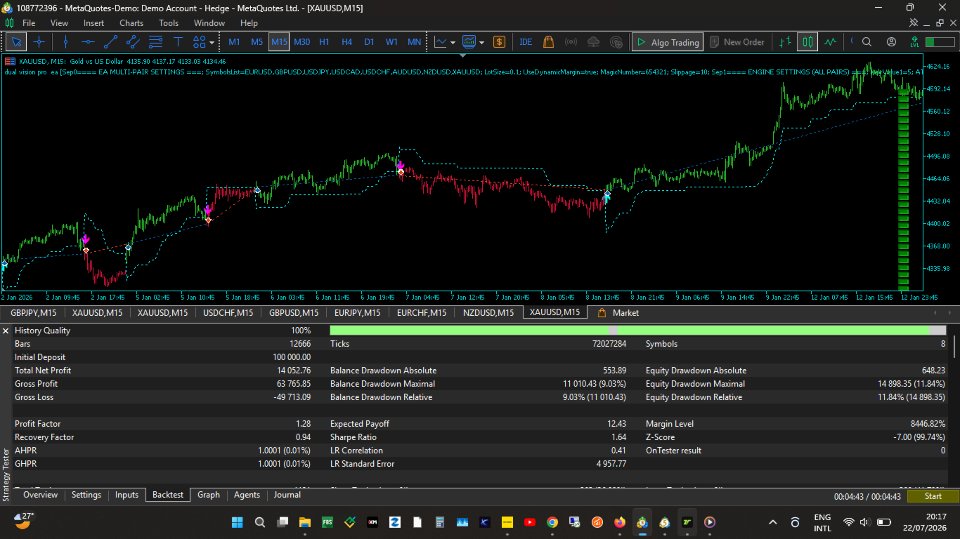This screenshot has width=960, height=539.
Task: Open the Tools menu
Action: [168, 23]
